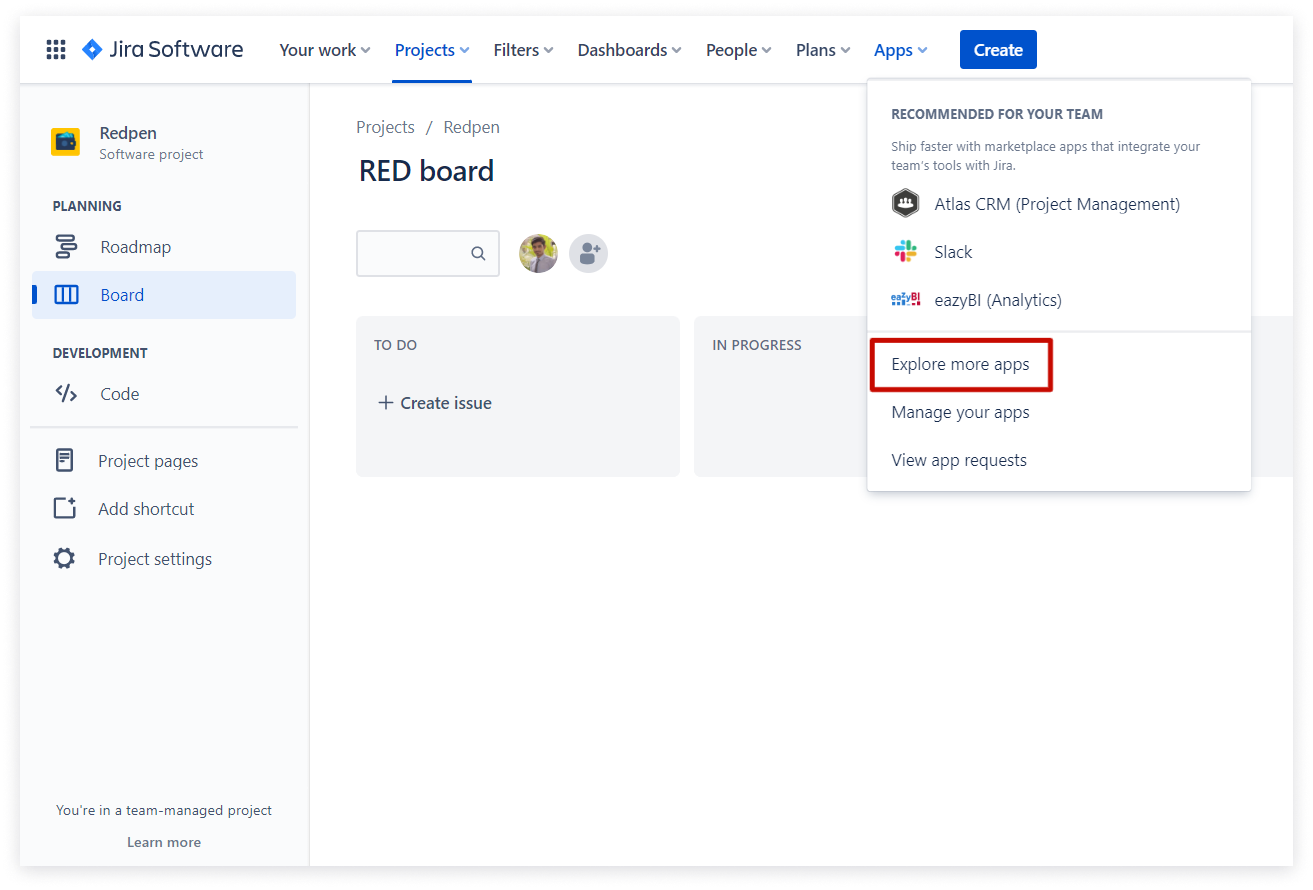The width and height of the screenshot is (1313, 890).
Task: Click the Redpen project avatar icon
Action: pos(66,142)
